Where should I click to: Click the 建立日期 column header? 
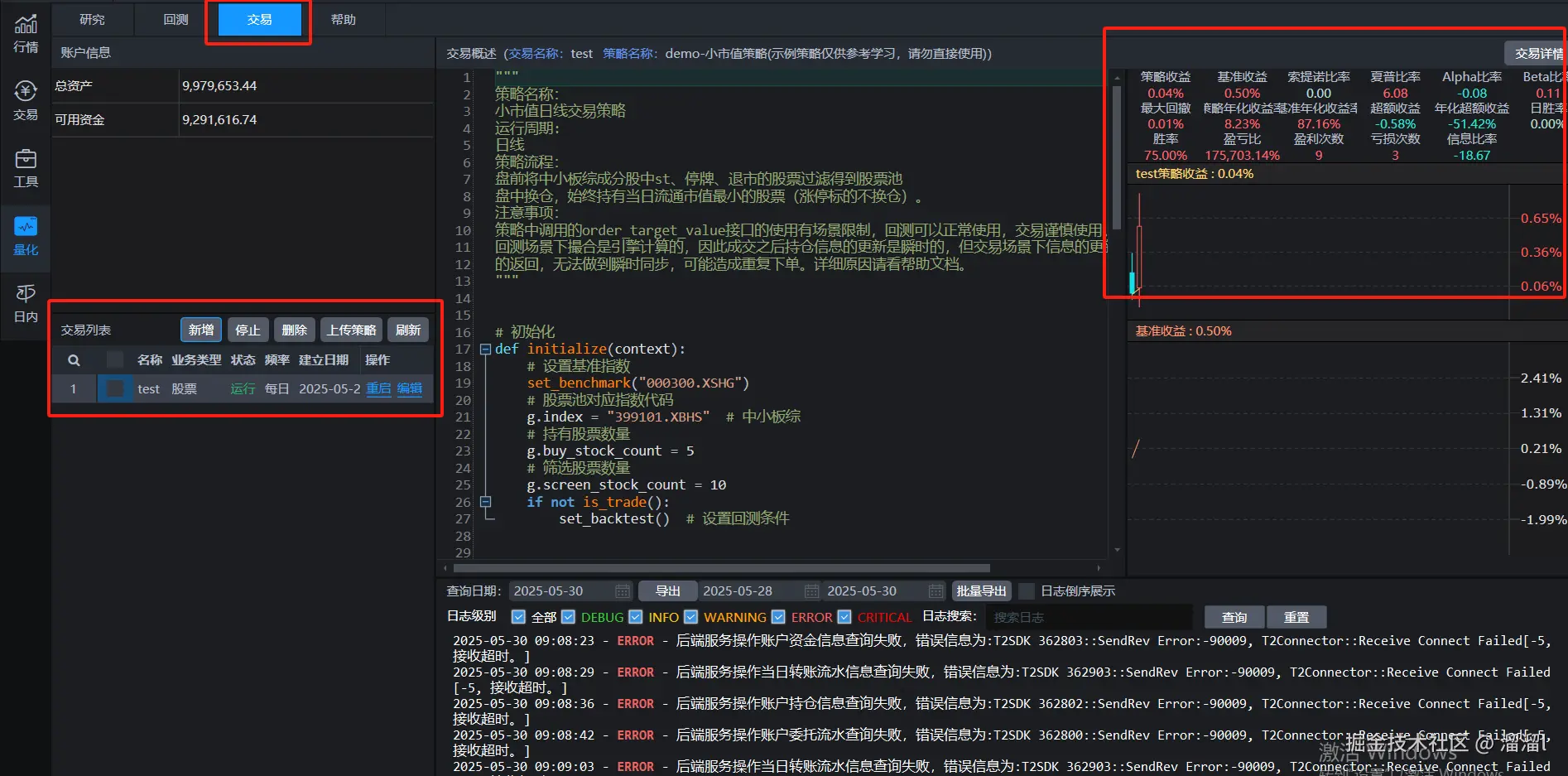tap(324, 359)
